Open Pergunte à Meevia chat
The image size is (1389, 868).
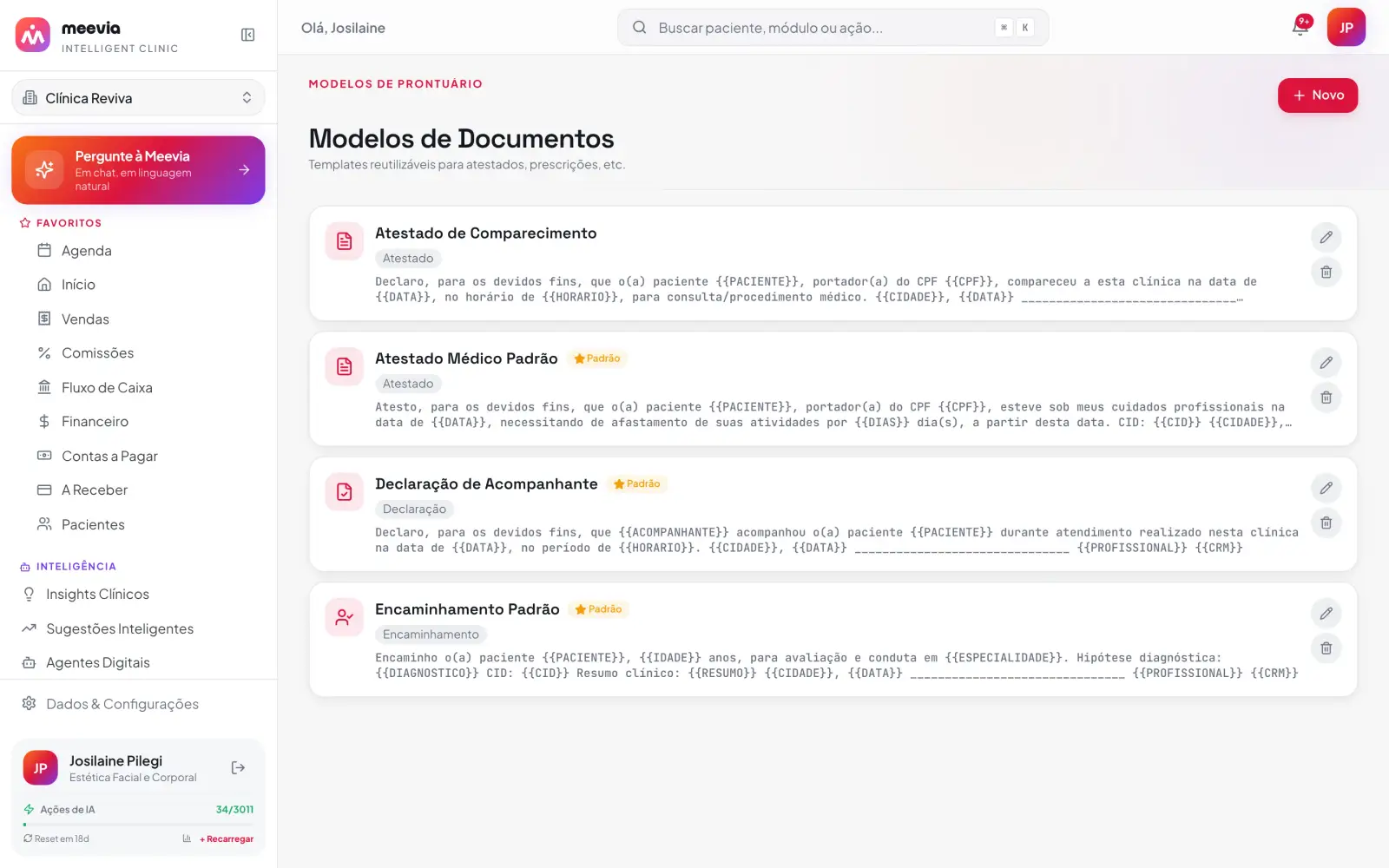(x=138, y=170)
